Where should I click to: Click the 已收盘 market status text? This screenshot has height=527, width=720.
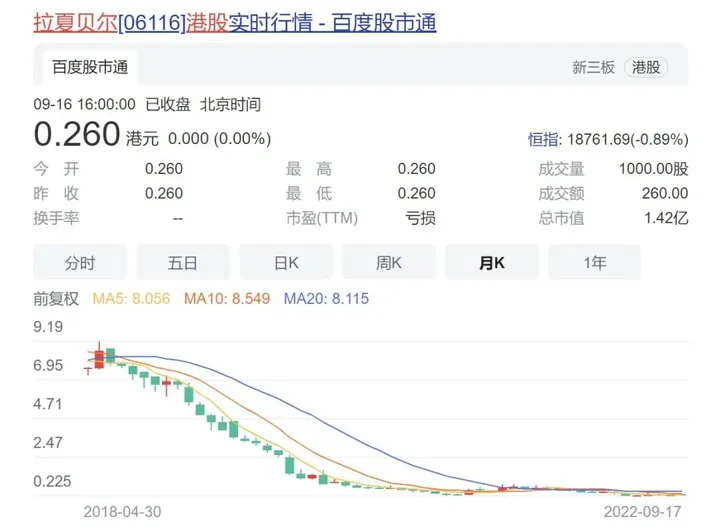pos(168,104)
